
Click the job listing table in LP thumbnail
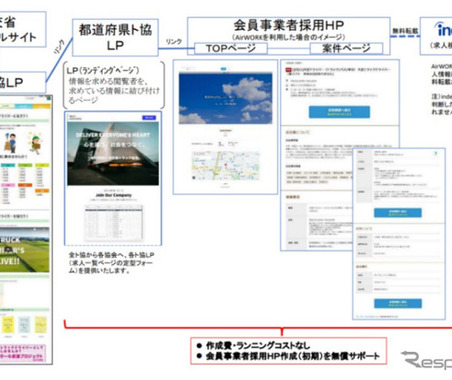pos(113,223)
